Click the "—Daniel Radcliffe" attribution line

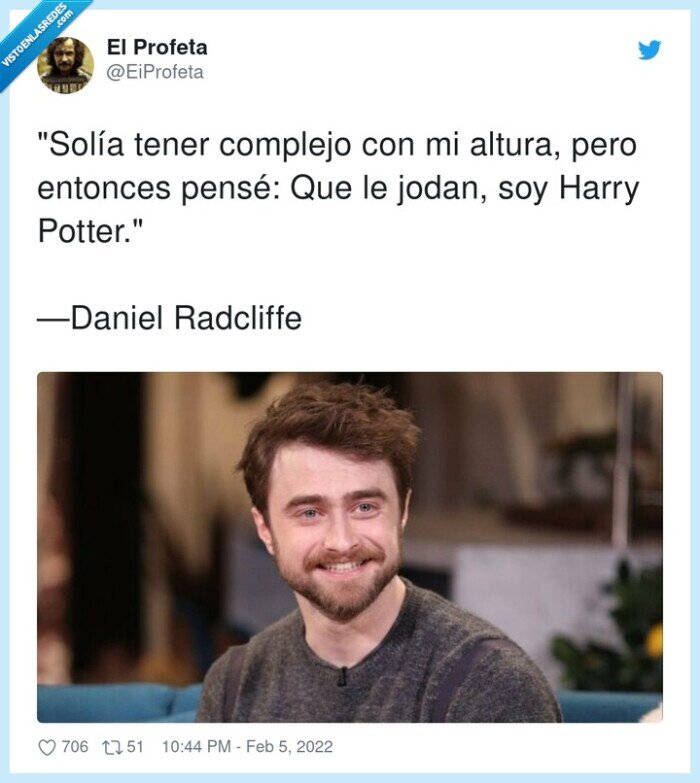[170, 318]
